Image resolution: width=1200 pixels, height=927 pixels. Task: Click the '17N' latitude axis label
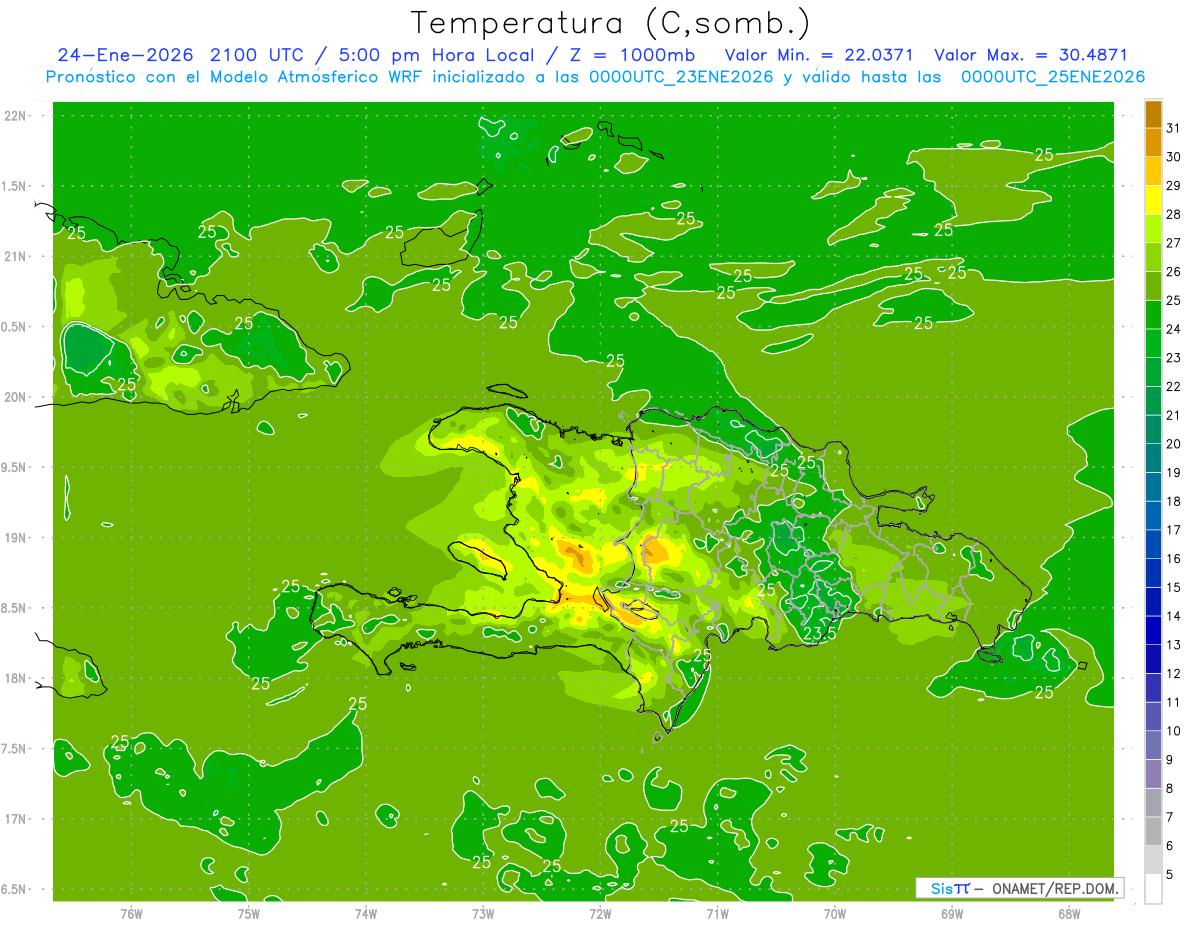click(x=15, y=819)
